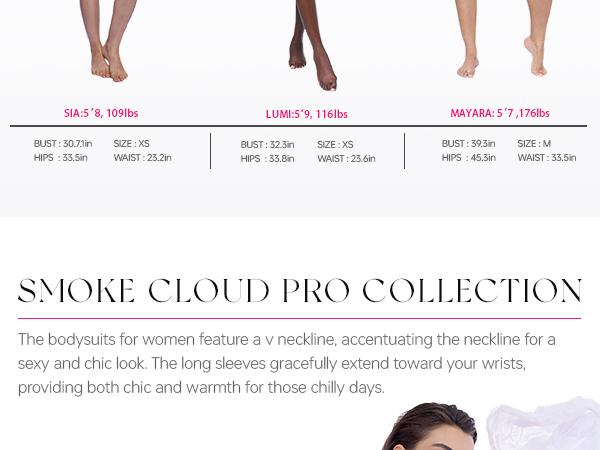Click Lumi's legs photo

(313, 45)
